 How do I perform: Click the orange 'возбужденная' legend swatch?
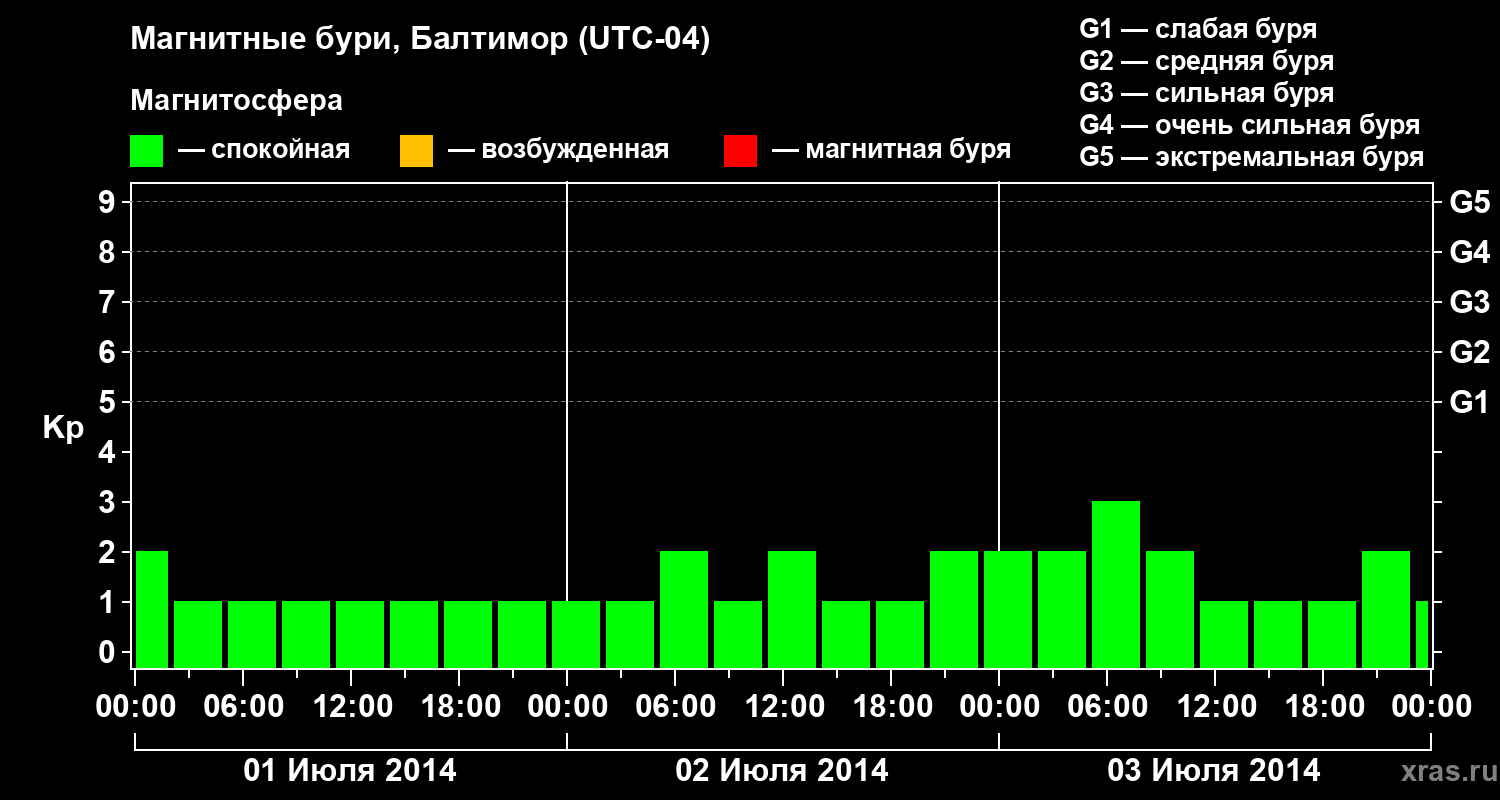click(x=416, y=151)
